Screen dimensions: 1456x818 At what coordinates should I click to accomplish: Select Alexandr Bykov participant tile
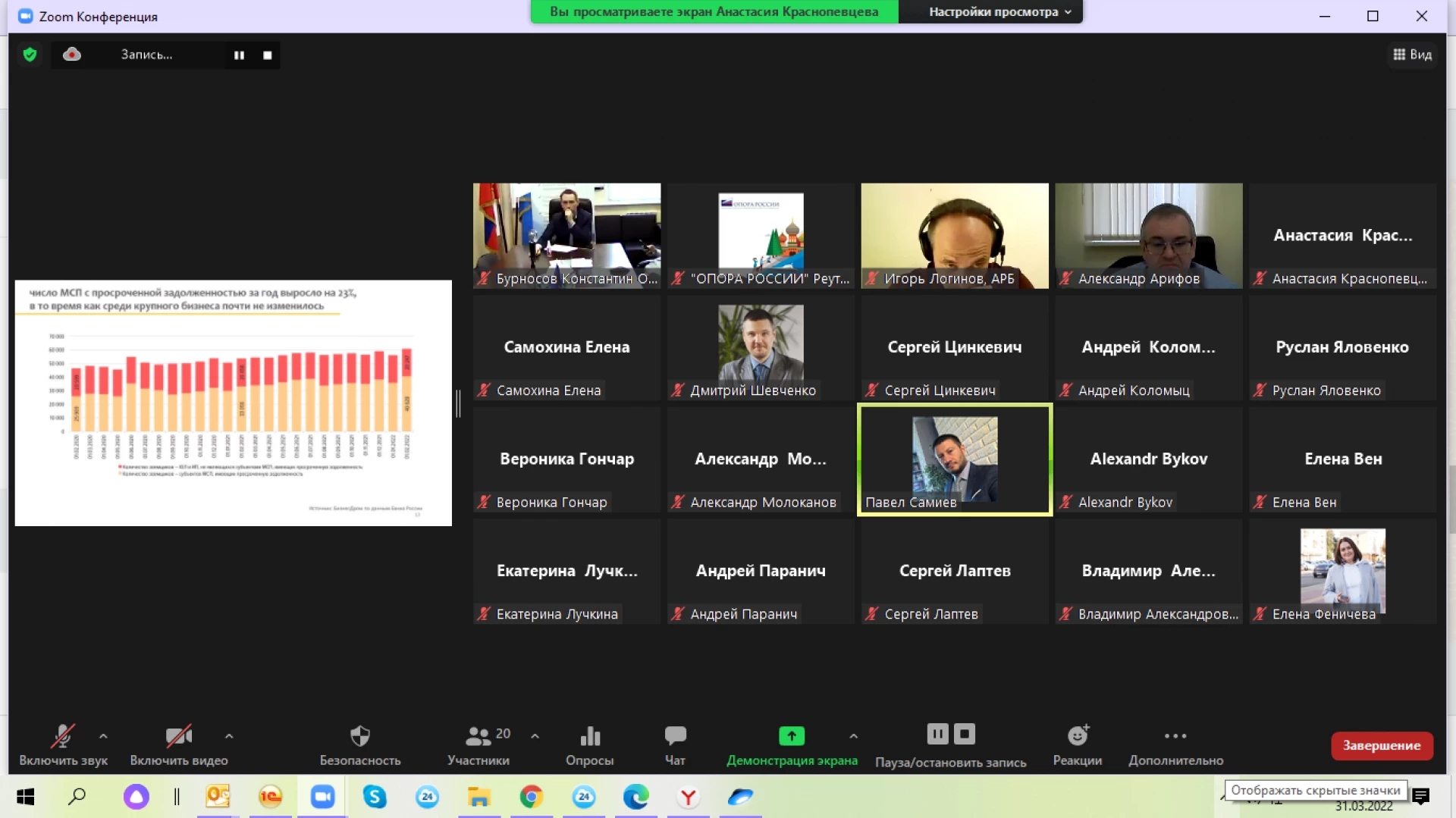(x=1149, y=459)
